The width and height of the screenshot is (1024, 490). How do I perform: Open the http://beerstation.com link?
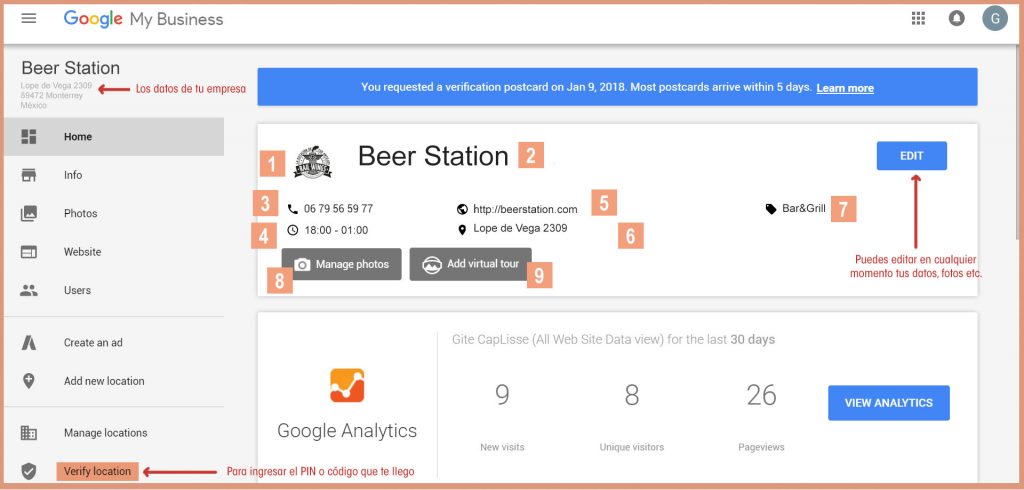[525, 209]
